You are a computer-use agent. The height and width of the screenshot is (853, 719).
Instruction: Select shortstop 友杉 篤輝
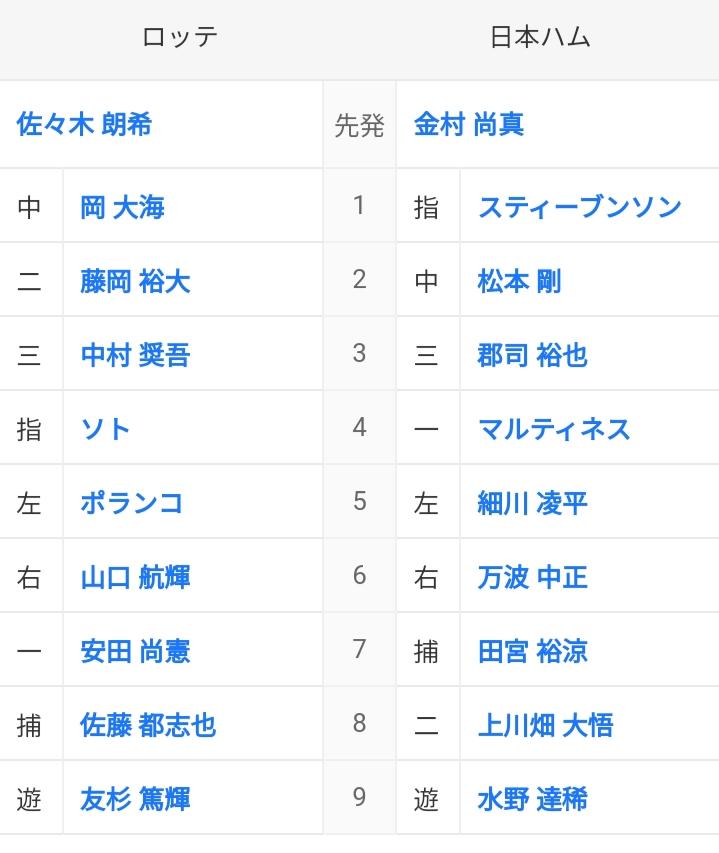click(x=135, y=799)
